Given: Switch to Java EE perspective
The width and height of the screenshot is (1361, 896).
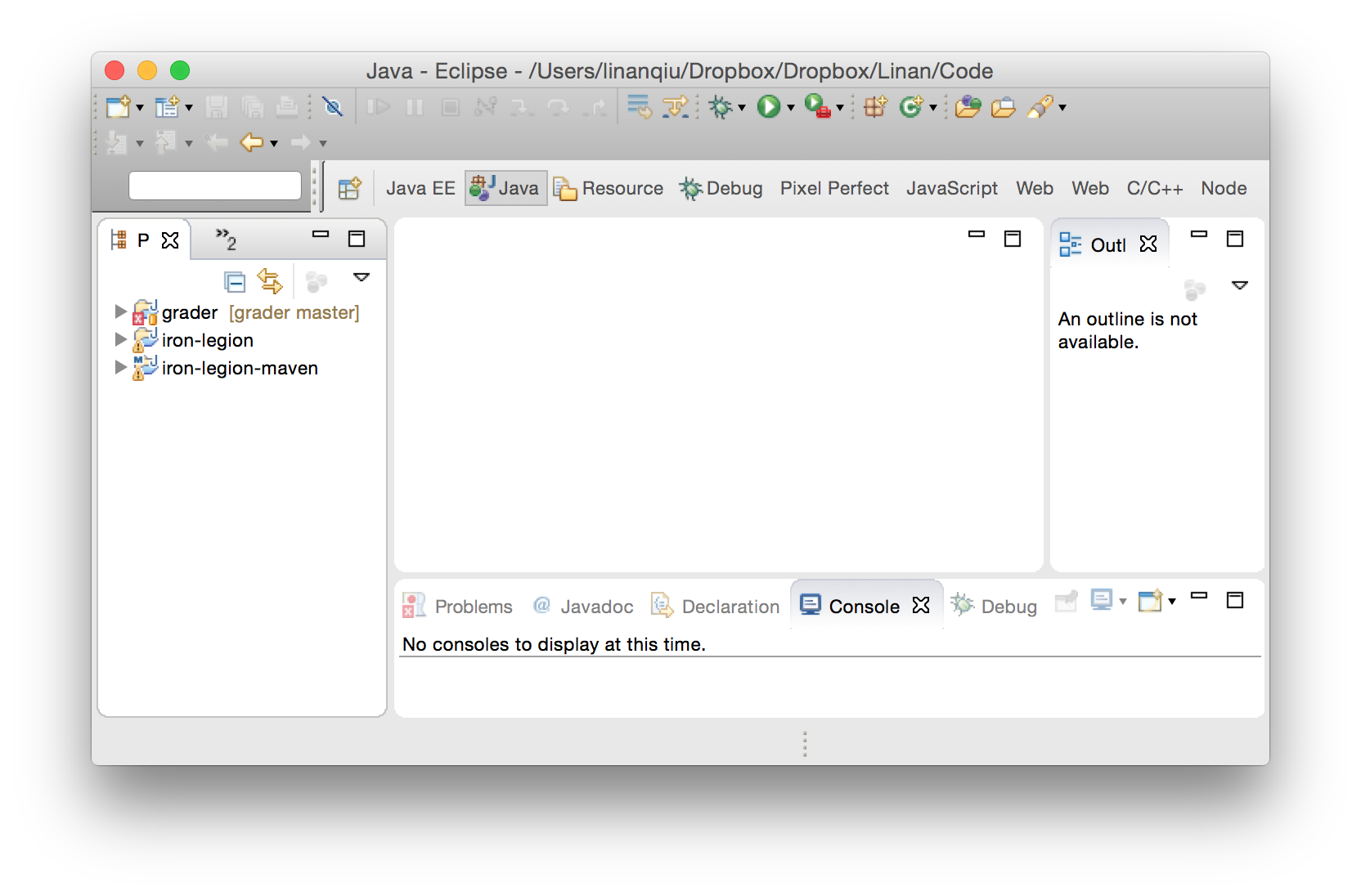Looking at the screenshot, I should coord(420,188).
